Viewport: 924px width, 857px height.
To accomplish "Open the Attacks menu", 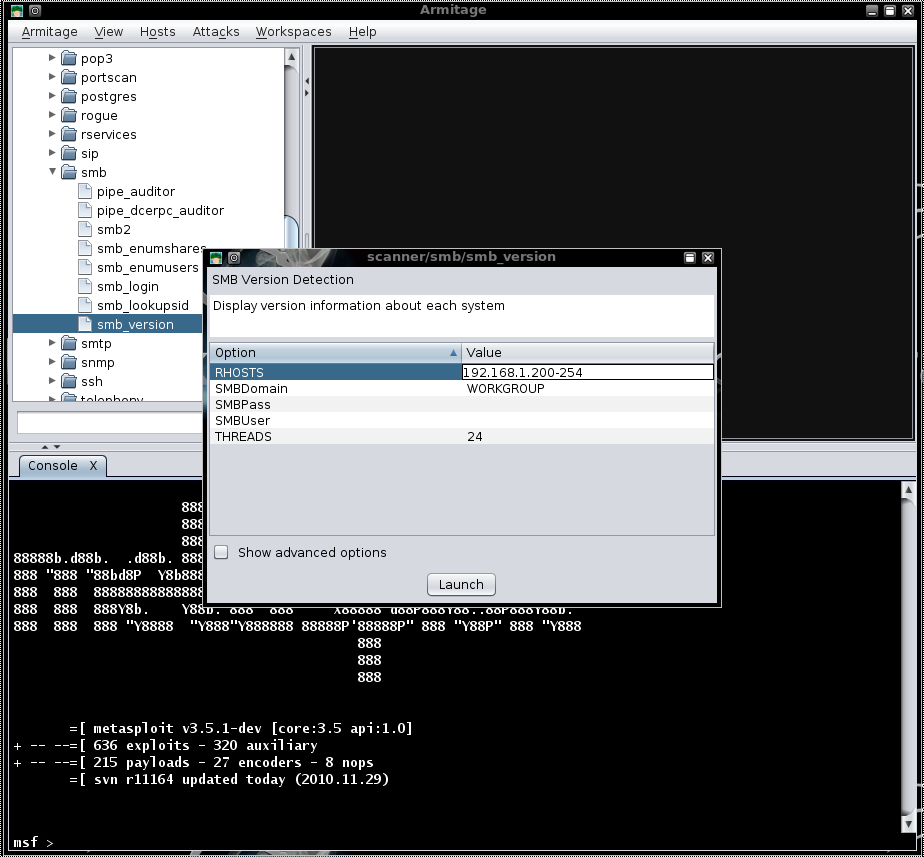I will click(216, 32).
